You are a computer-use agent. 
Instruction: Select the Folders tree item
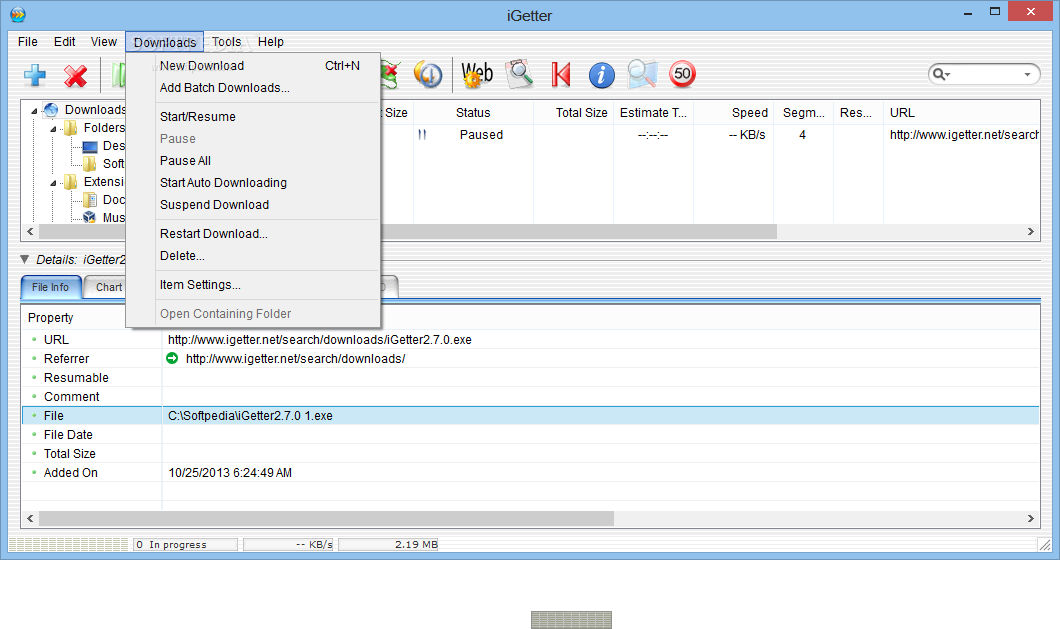[x=103, y=128]
